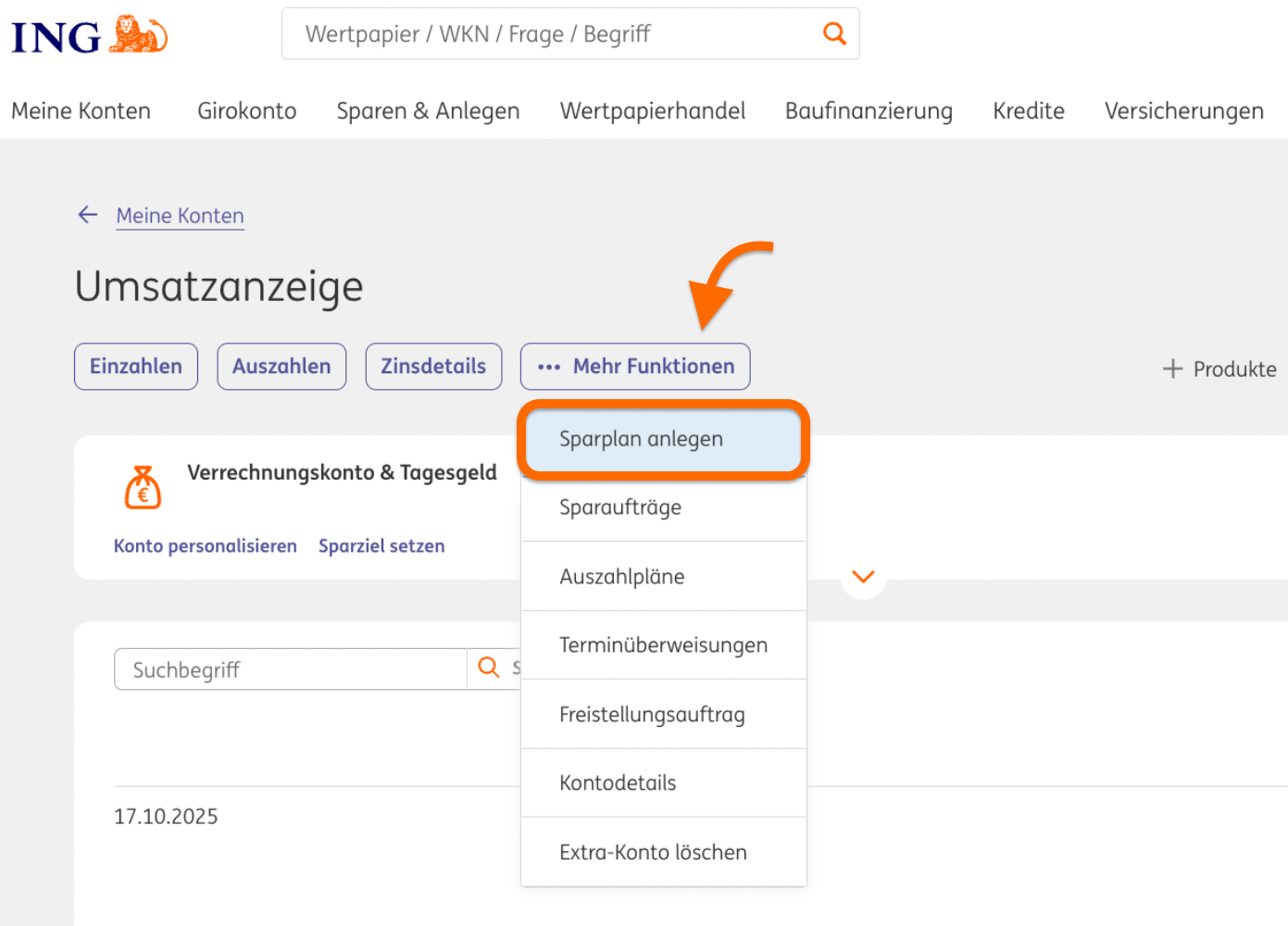The height and width of the screenshot is (926, 1288).
Task: Click the Sparziel setzen link
Action: [x=381, y=546]
